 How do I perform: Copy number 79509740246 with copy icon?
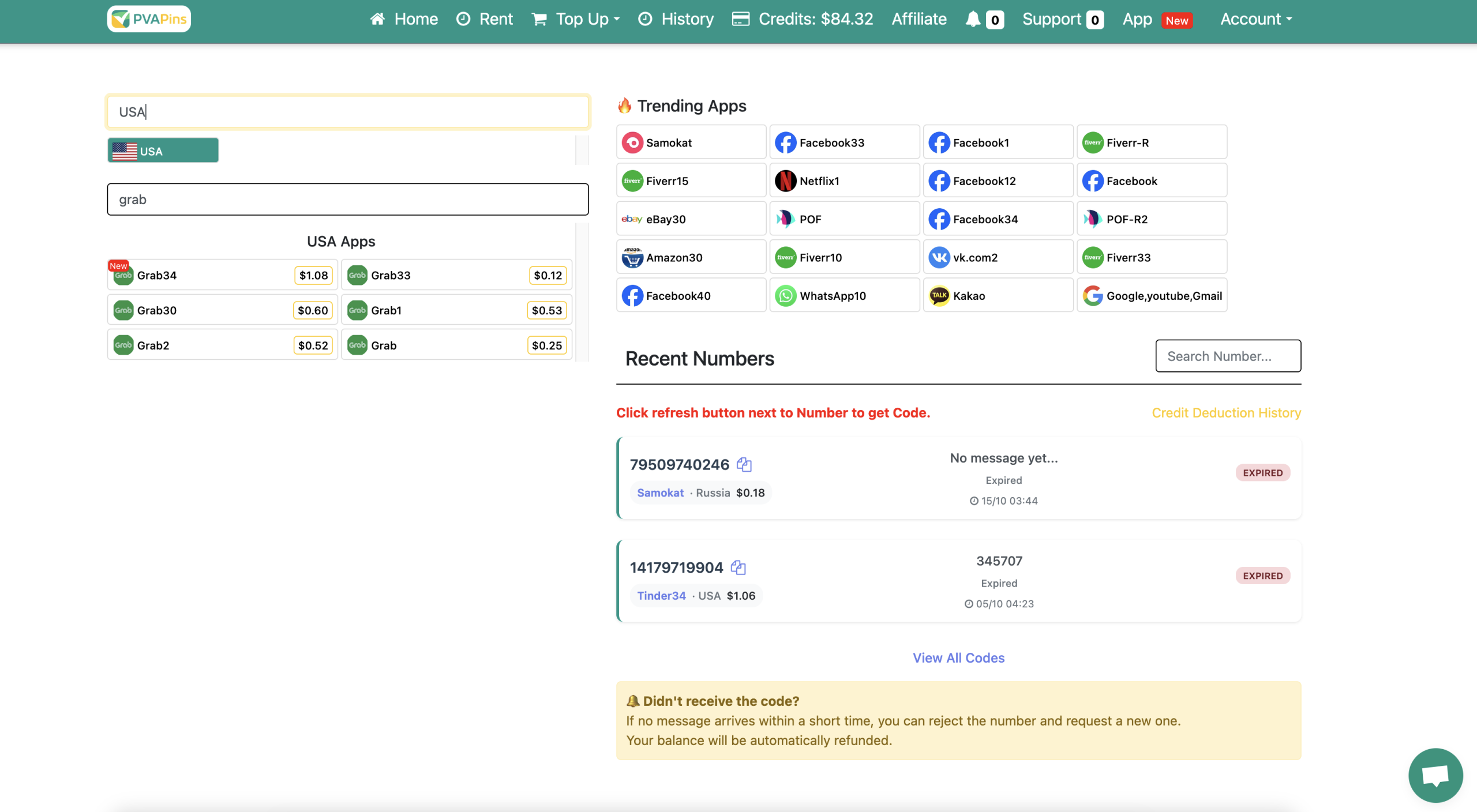point(744,464)
